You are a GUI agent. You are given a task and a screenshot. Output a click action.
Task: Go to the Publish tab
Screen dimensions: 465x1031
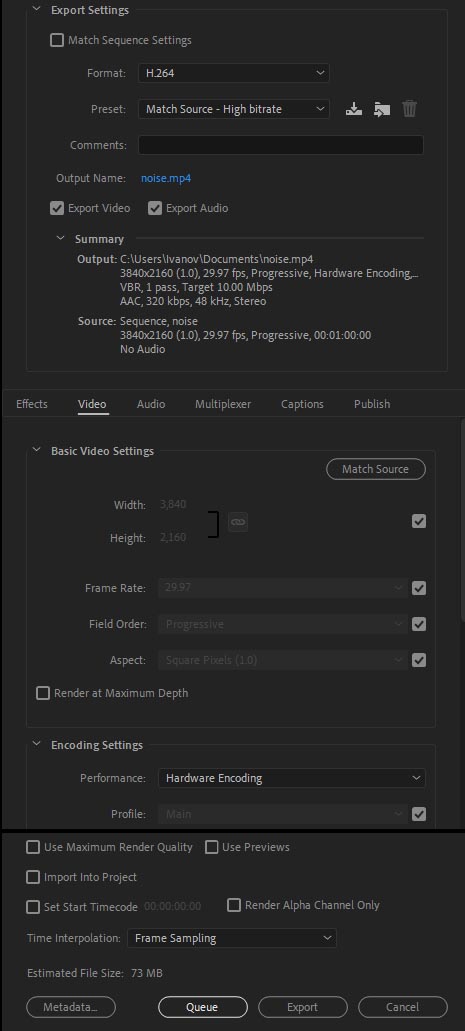click(372, 404)
